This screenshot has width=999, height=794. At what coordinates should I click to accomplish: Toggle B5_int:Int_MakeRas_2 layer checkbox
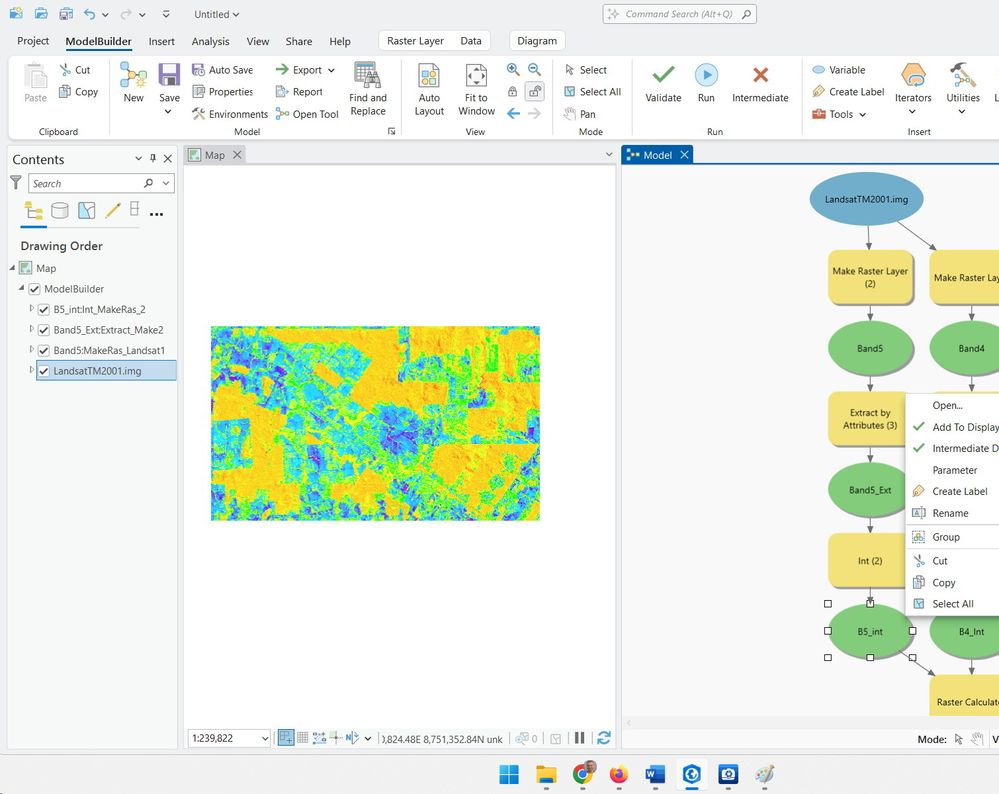point(44,310)
